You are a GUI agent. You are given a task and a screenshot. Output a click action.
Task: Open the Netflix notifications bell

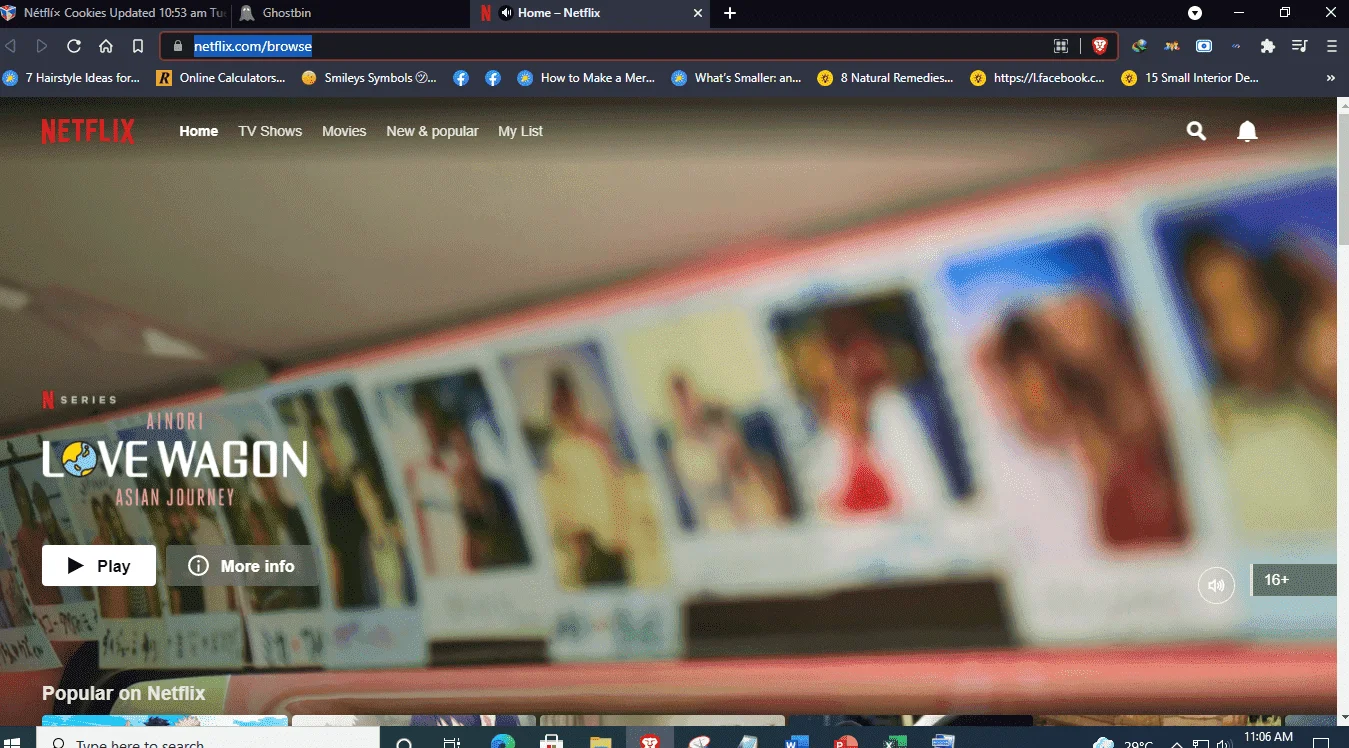(x=1247, y=131)
